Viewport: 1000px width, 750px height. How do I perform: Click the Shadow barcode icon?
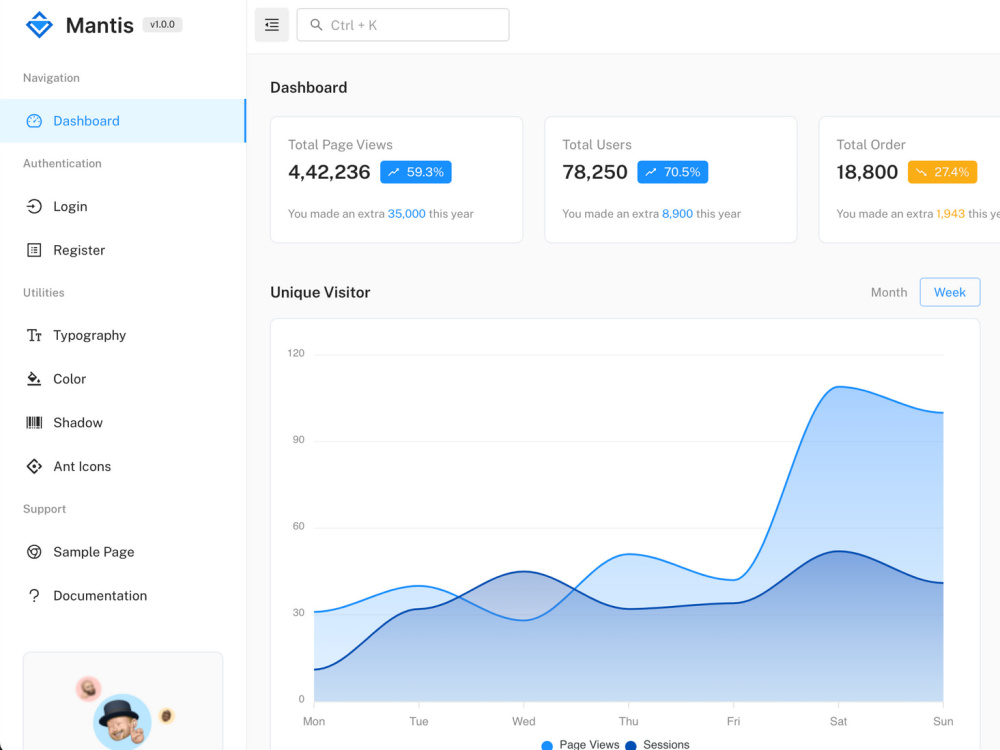tap(34, 422)
